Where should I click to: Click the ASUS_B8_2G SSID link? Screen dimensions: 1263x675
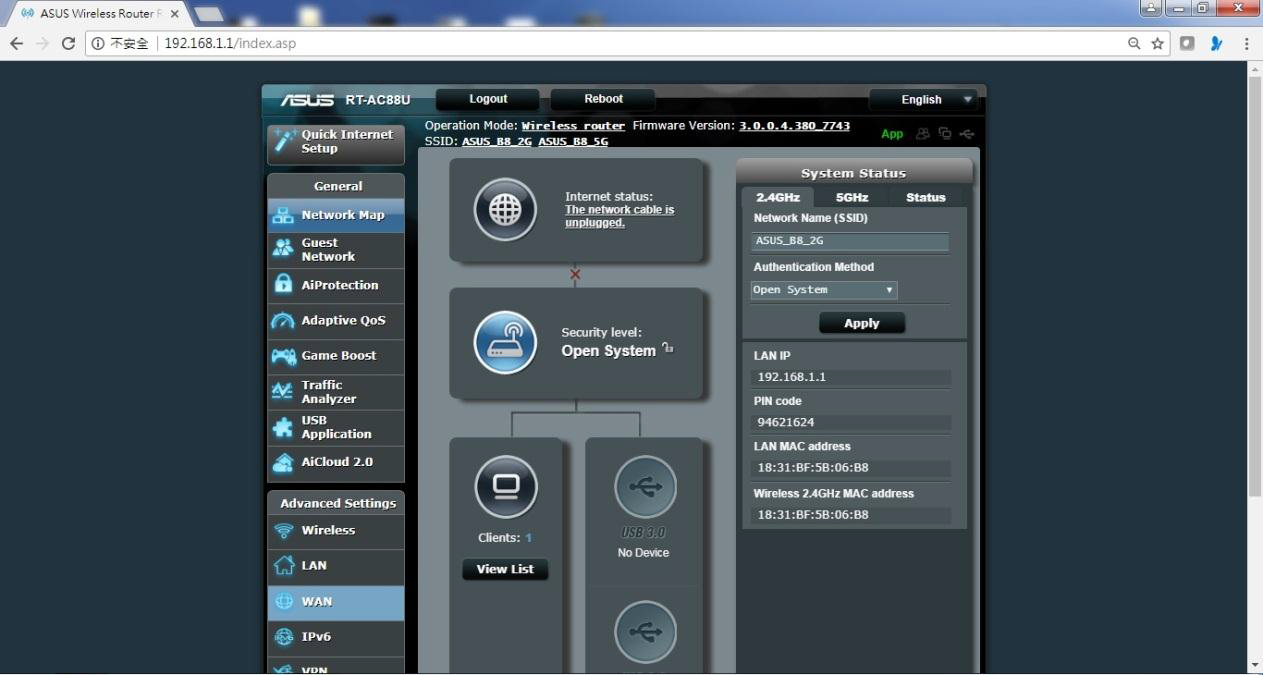[497, 142]
